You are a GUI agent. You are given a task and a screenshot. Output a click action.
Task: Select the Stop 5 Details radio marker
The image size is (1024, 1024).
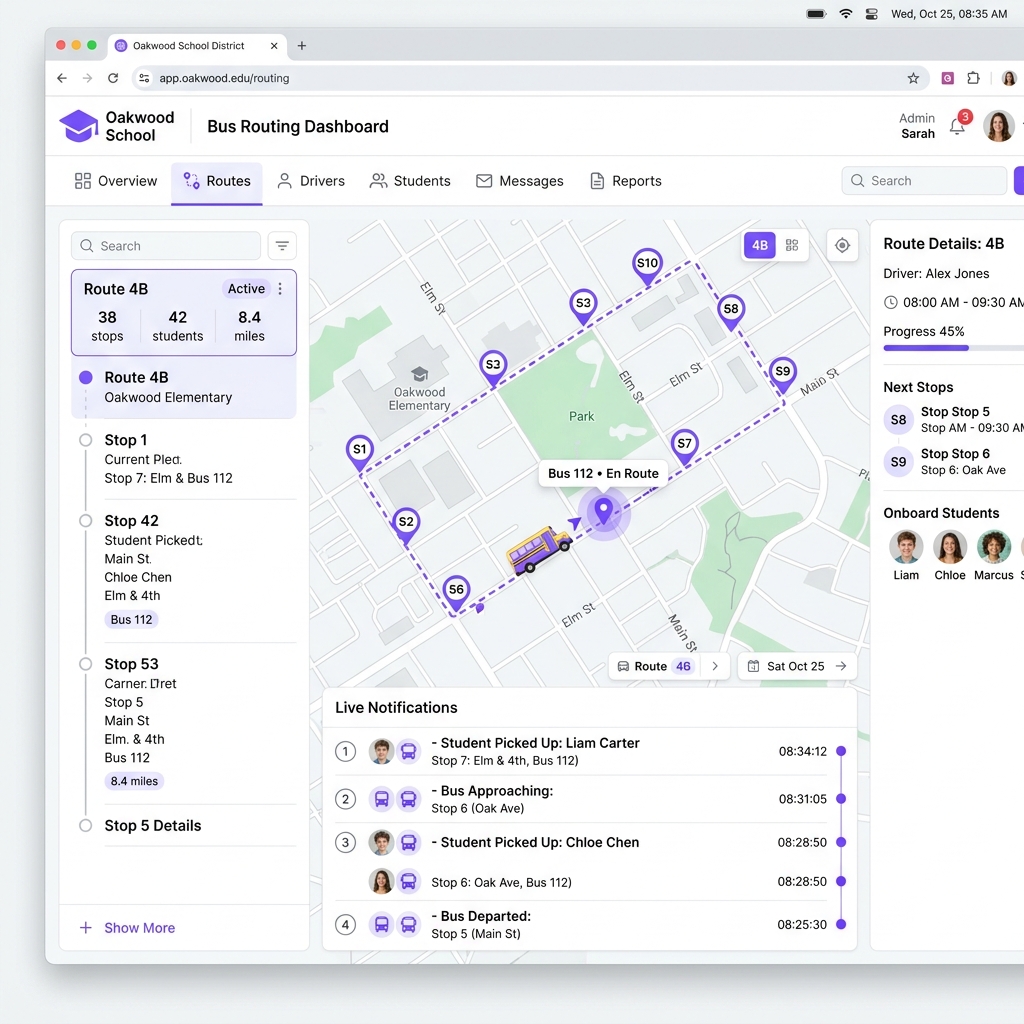coord(86,825)
